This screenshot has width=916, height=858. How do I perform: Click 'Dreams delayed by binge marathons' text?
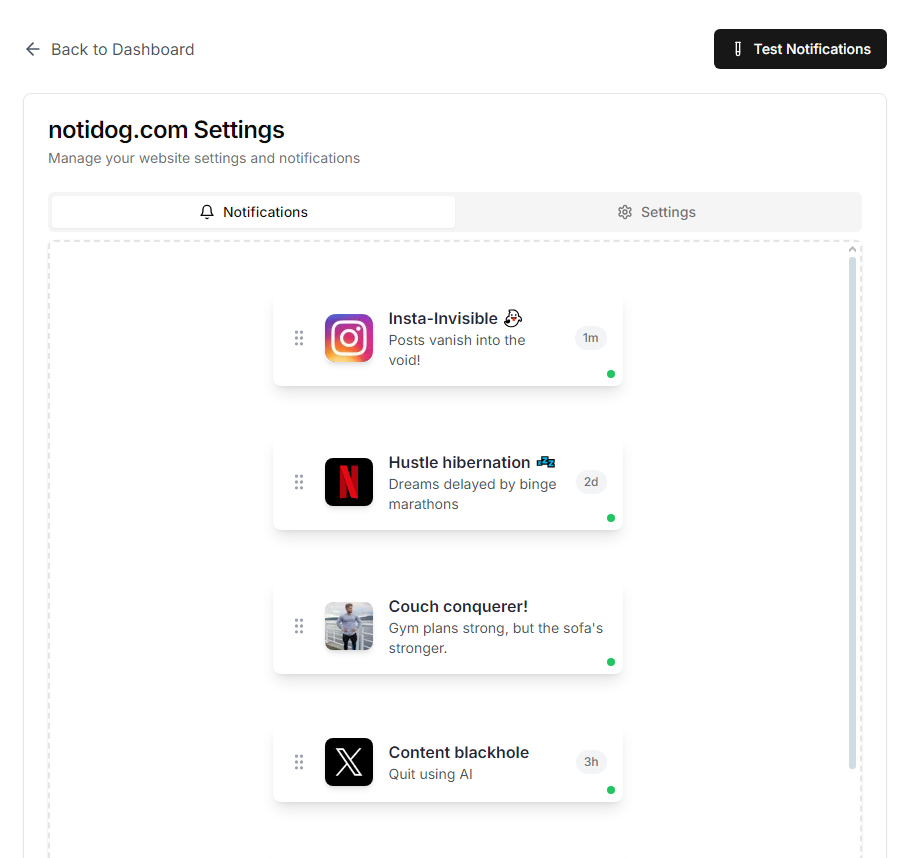(x=473, y=494)
